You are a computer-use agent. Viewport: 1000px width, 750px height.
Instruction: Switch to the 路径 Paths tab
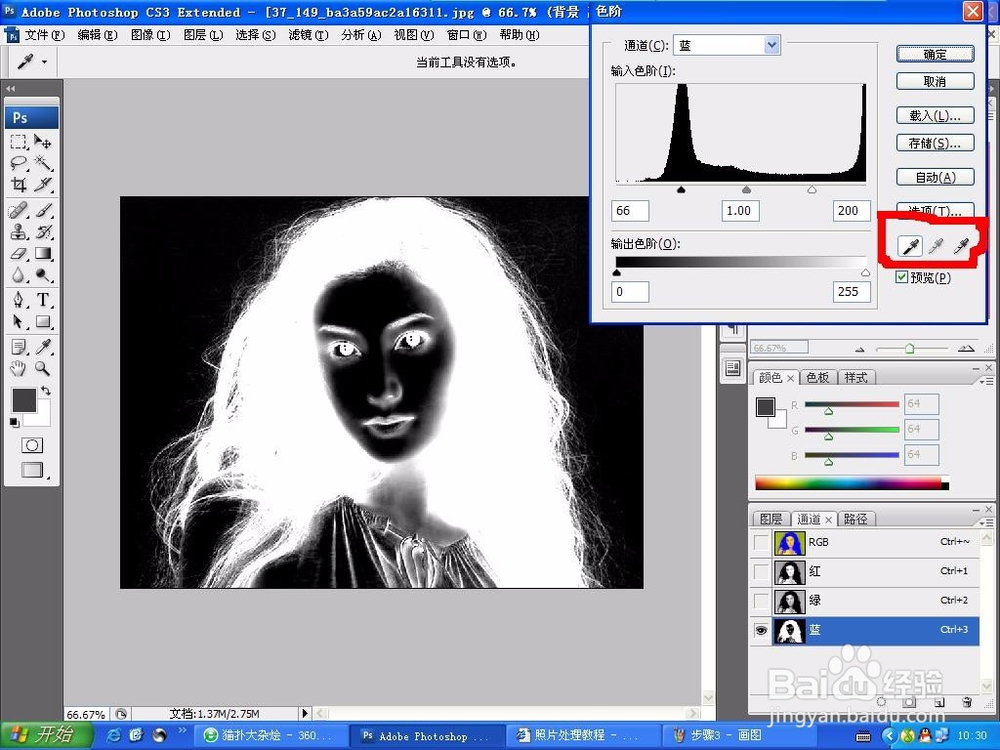click(x=857, y=518)
